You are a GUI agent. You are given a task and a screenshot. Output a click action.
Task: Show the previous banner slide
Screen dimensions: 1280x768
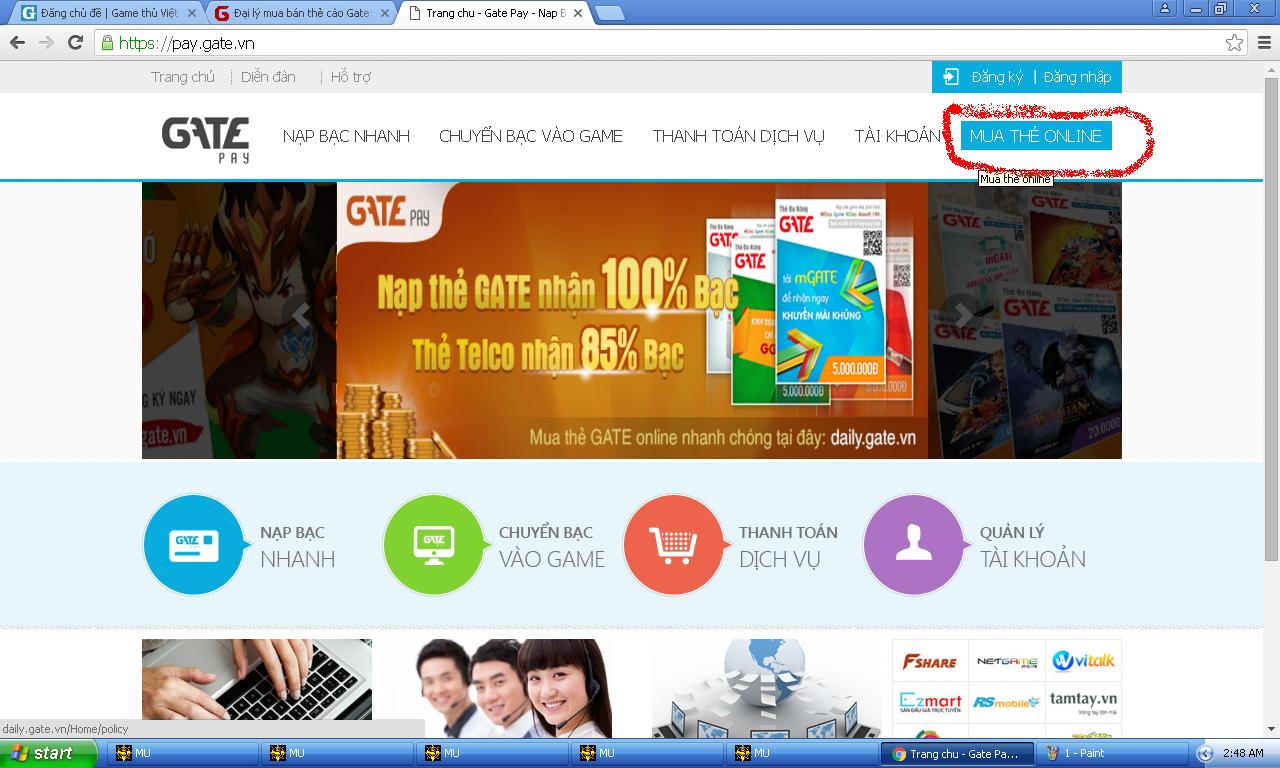coord(301,316)
